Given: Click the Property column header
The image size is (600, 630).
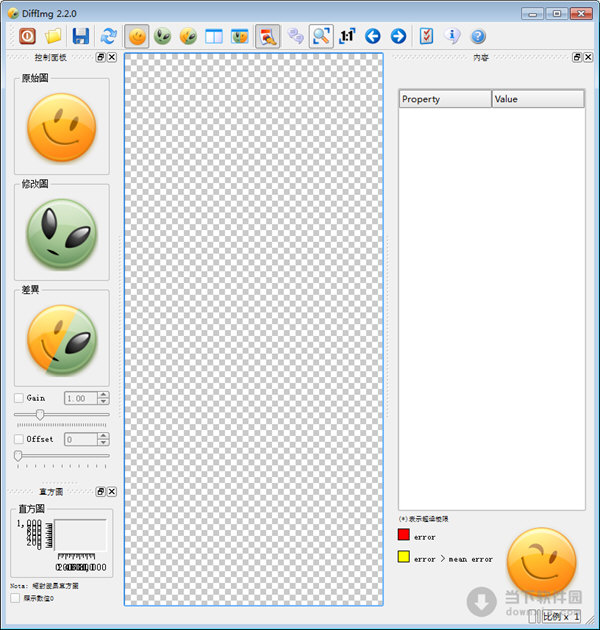Looking at the screenshot, I should pyautogui.click(x=445, y=99).
